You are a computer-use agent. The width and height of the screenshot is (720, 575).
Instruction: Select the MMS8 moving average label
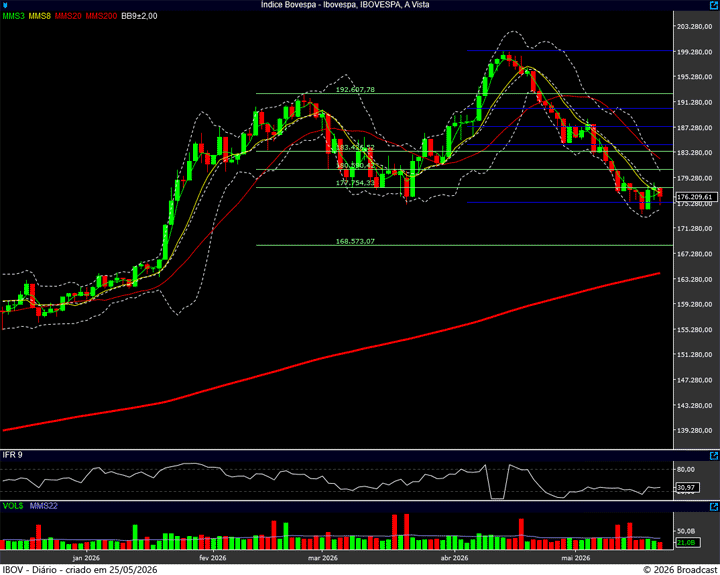(39, 16)
